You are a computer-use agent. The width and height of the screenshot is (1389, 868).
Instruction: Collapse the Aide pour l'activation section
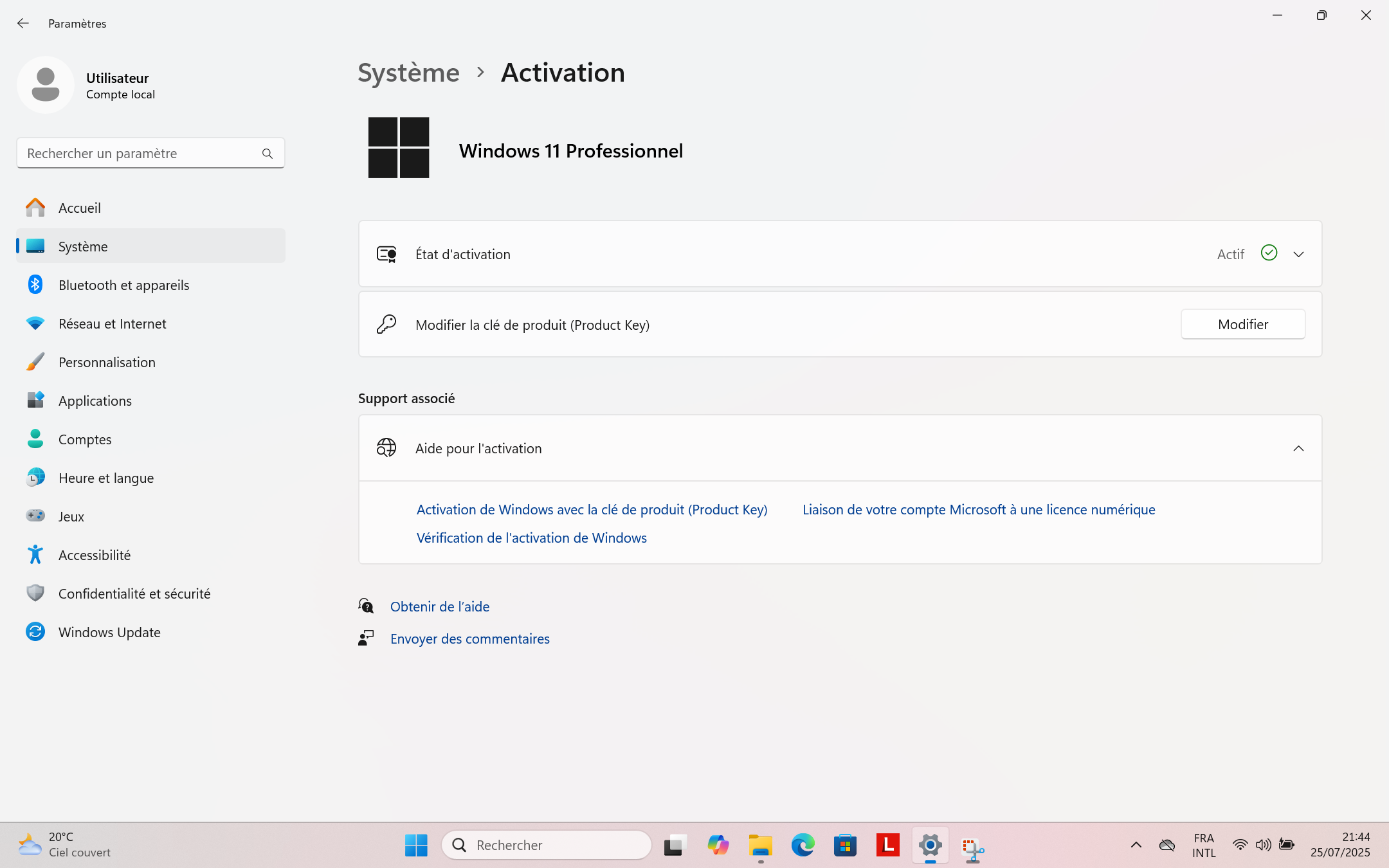tap(1298, 448)
